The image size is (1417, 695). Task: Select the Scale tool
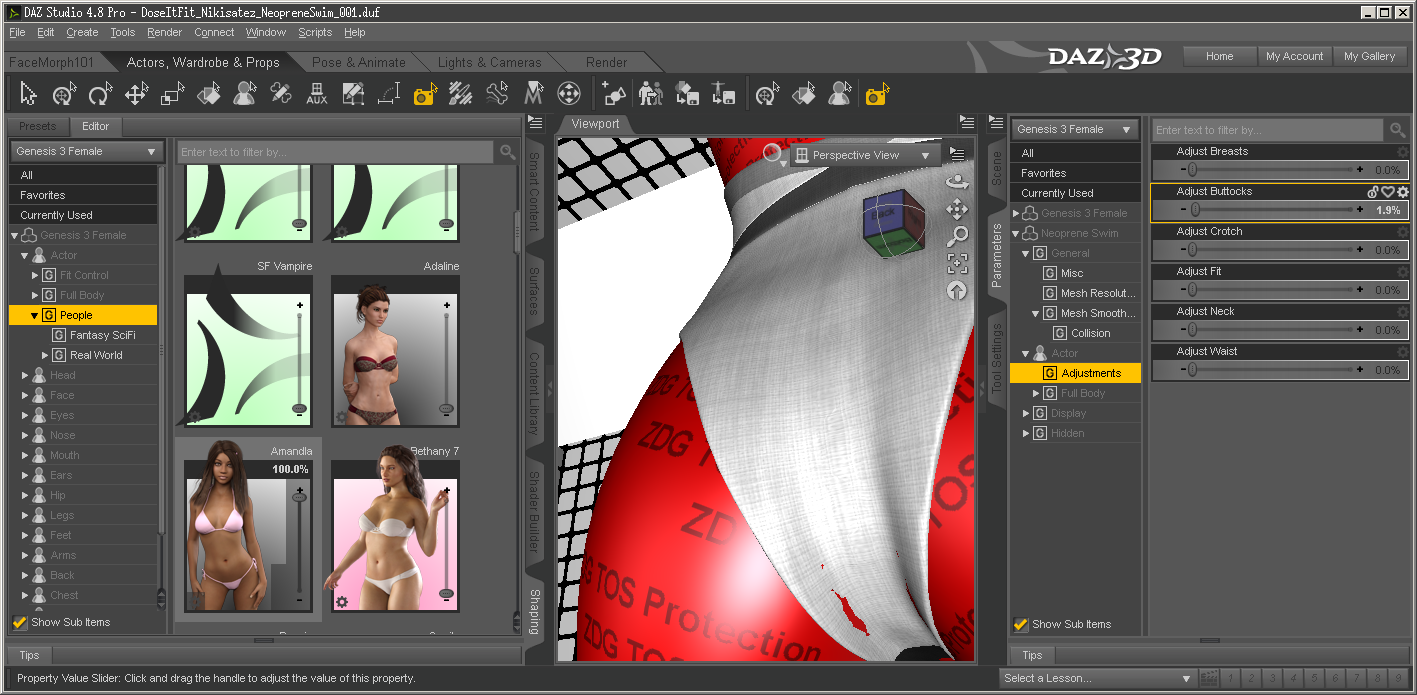pos(172,95)
